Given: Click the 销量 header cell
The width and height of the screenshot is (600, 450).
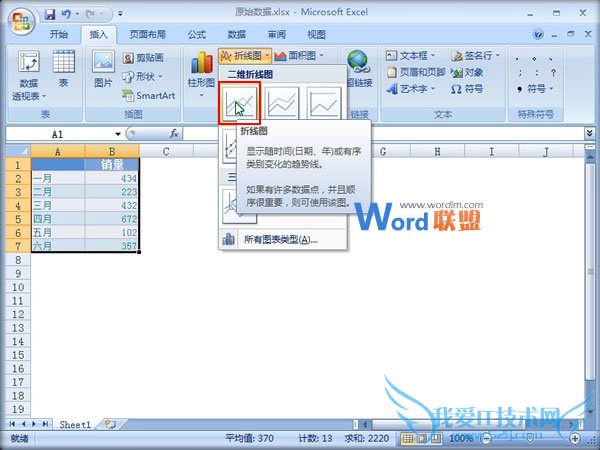Looking at the screenshot, I should coord(112,165).
